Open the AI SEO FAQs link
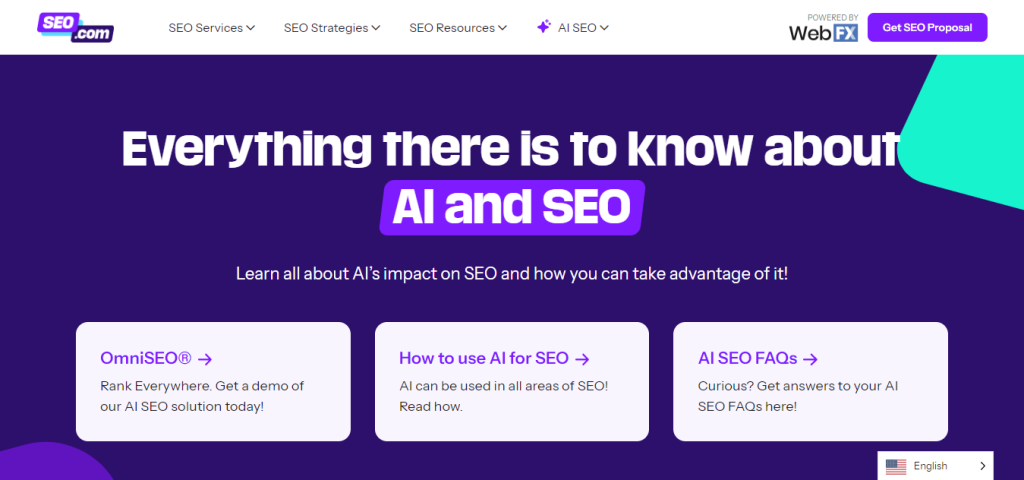The width and height of the screenshot is (1024, 480). click(748, 358)
